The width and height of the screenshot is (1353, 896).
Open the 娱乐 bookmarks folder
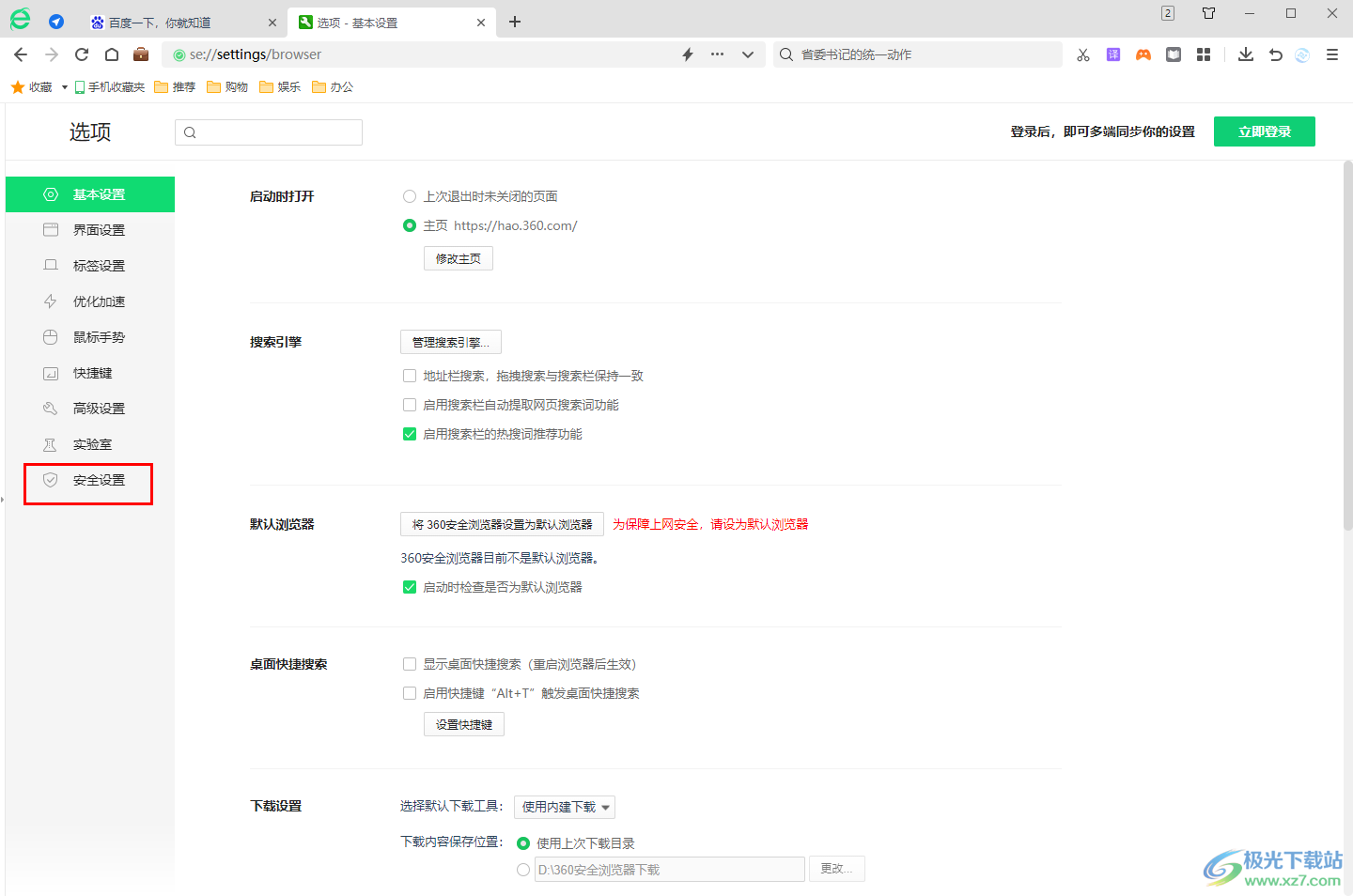(280, 87)
